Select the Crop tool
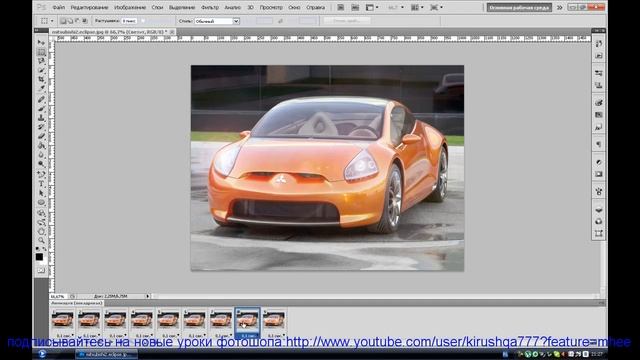This screenshot has height=360, width=640. [41, 79]
